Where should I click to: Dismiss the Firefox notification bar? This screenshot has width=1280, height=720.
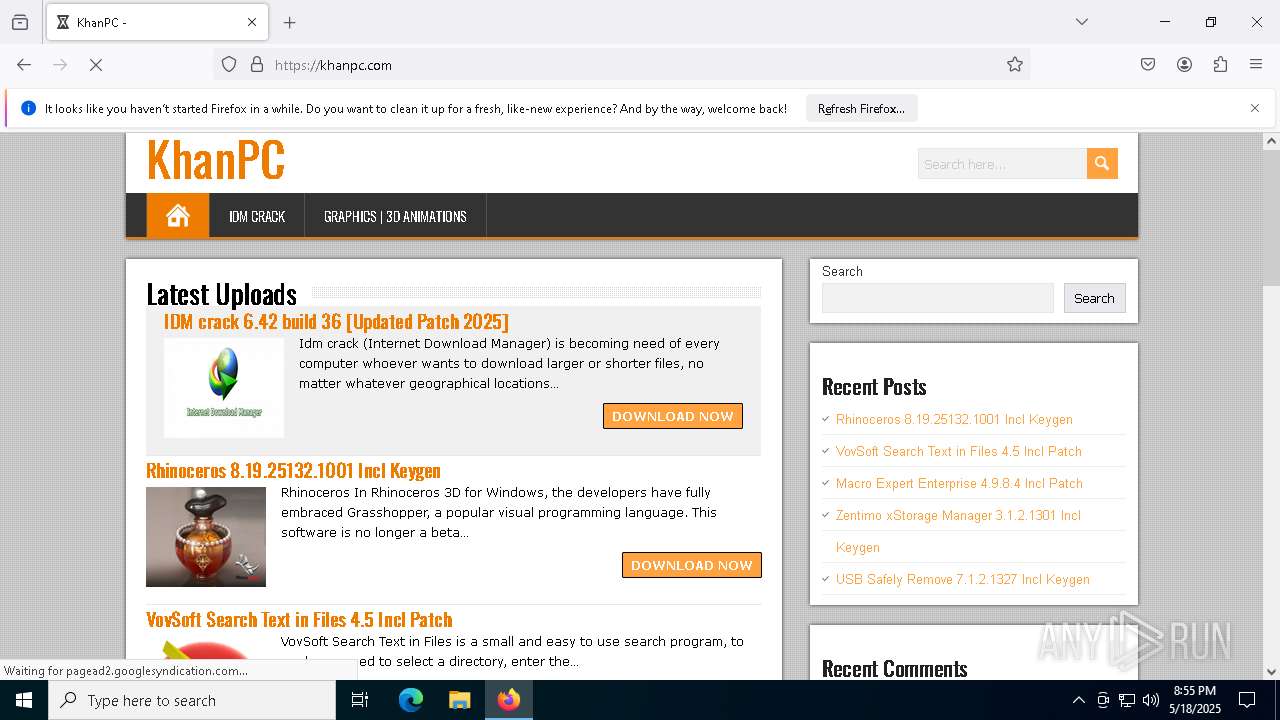coord(1255,108)
